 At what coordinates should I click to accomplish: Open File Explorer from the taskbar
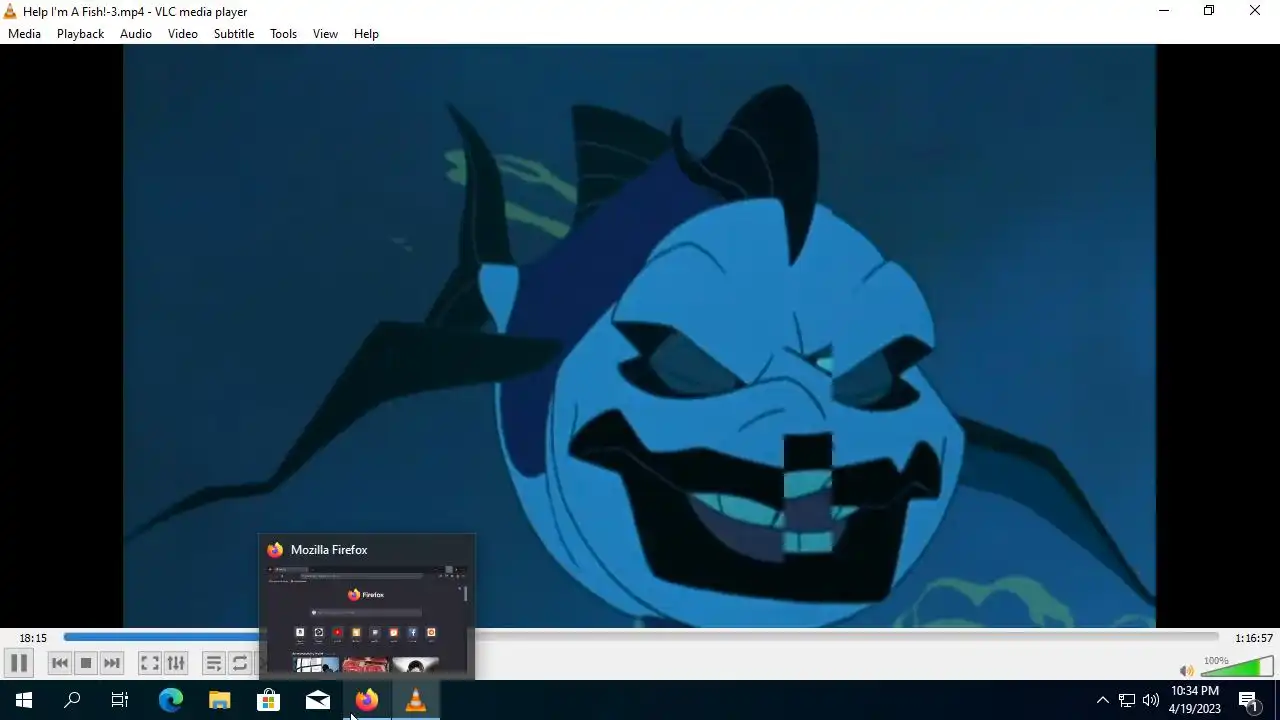(x=220, y=700)
